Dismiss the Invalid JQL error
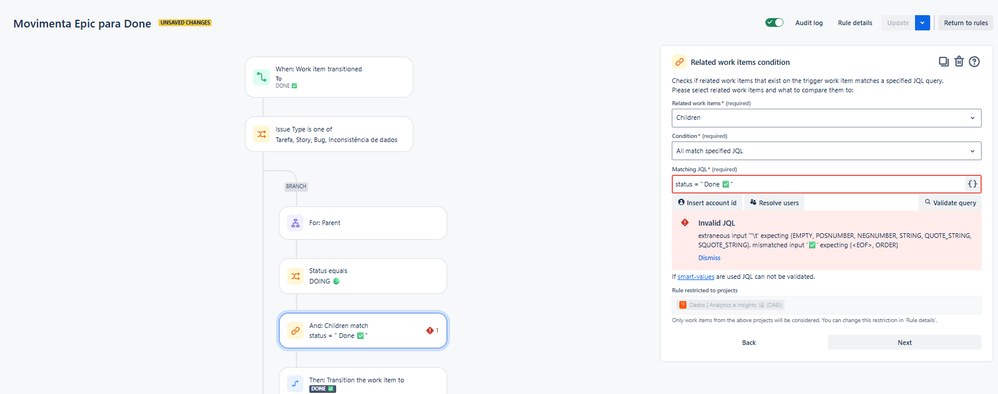 pos(709,258)
